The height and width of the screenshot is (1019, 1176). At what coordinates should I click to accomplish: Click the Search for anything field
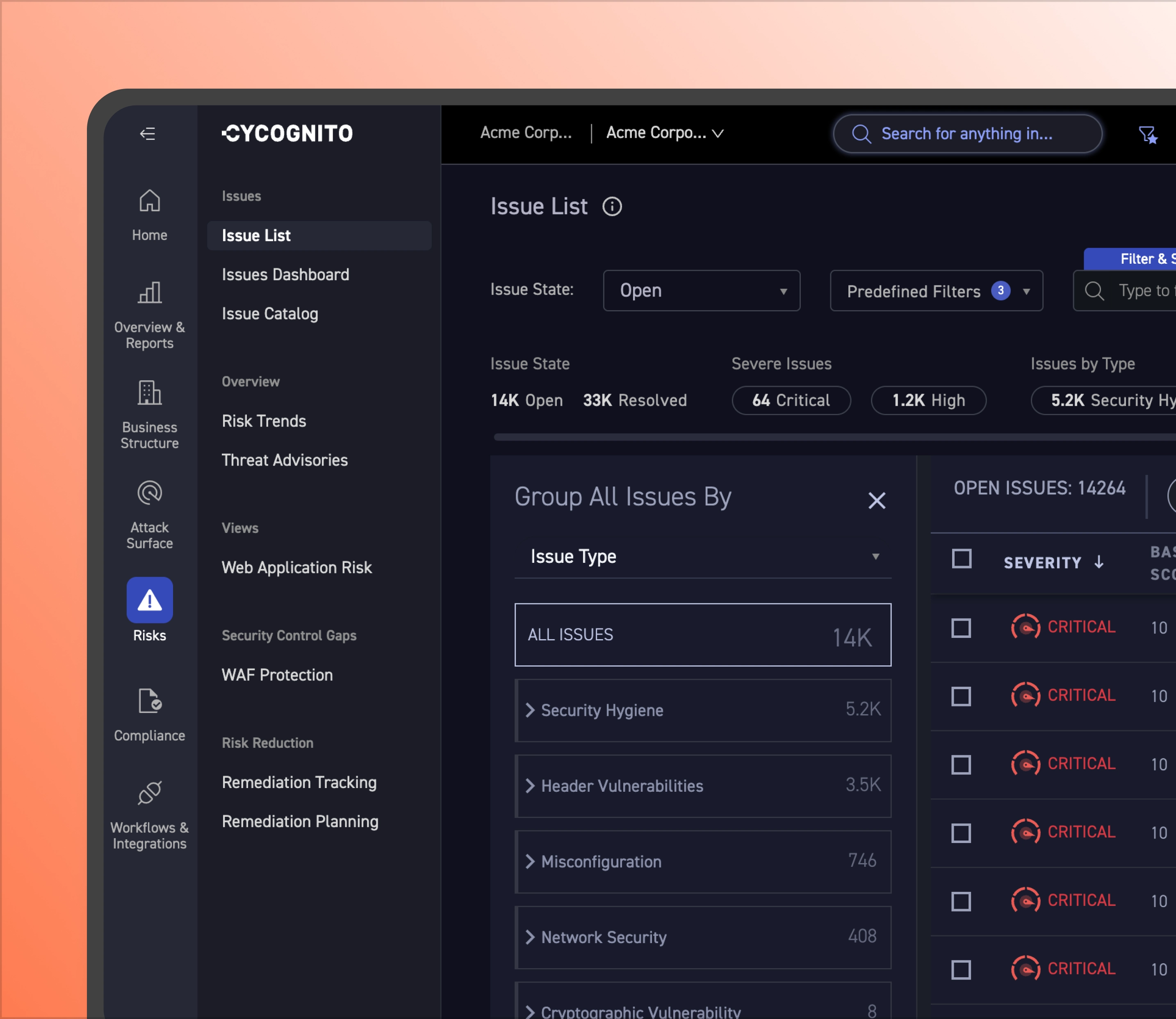click(967, 134)
